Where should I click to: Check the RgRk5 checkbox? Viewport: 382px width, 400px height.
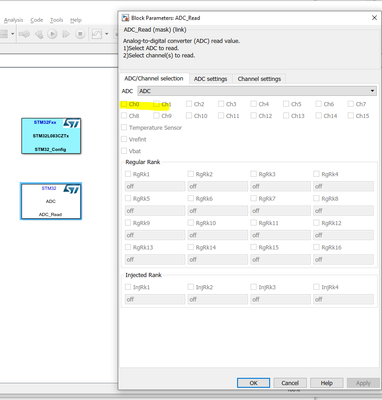pyautogui.click(x=128, y=198)
